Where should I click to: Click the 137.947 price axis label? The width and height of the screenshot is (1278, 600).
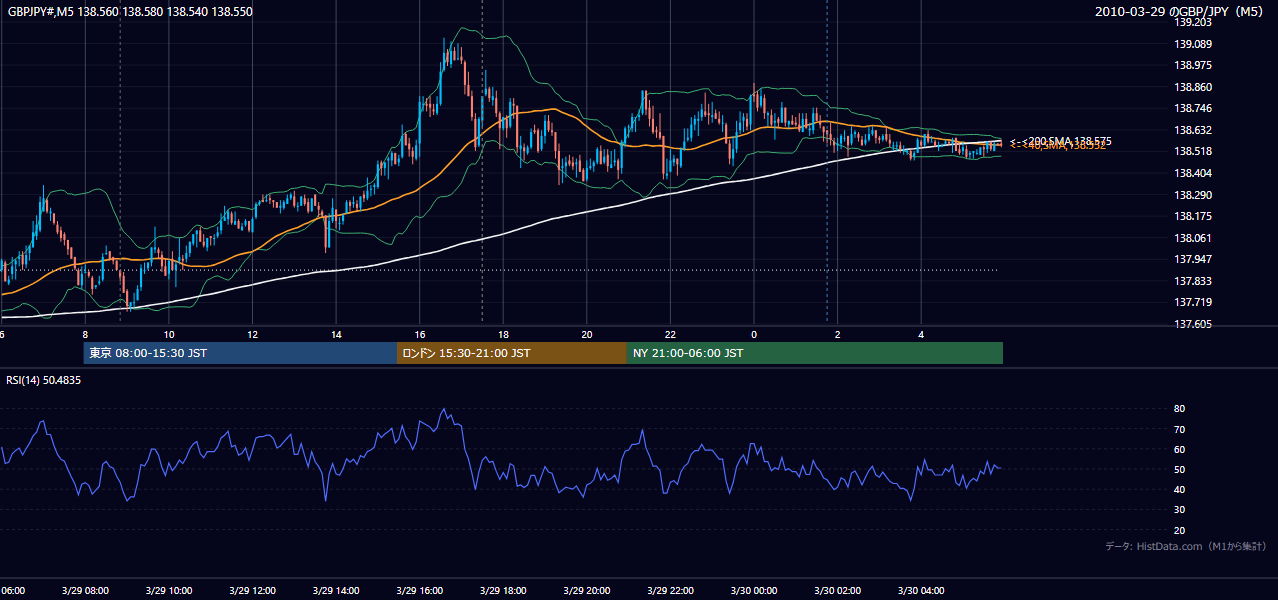(x=1193, y=259)
